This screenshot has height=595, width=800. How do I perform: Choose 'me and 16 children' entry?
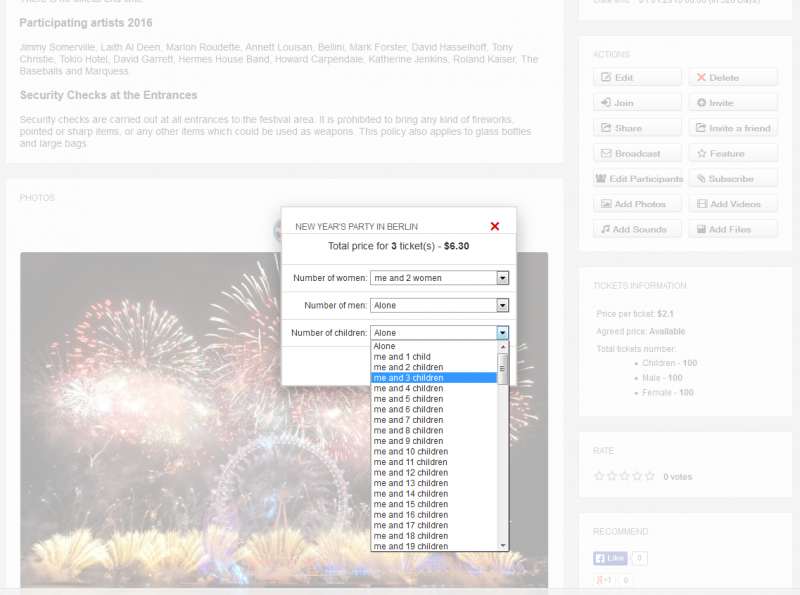click(x=434, y=515)
